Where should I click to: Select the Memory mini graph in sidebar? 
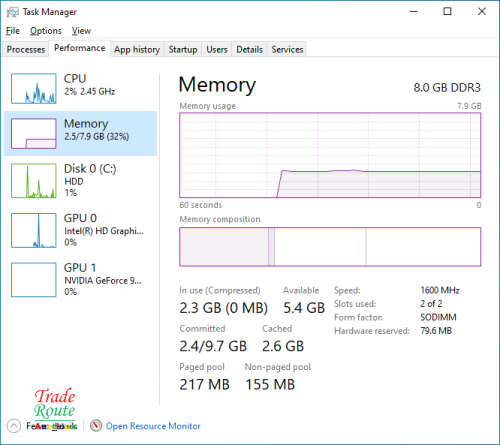[34, 134]
